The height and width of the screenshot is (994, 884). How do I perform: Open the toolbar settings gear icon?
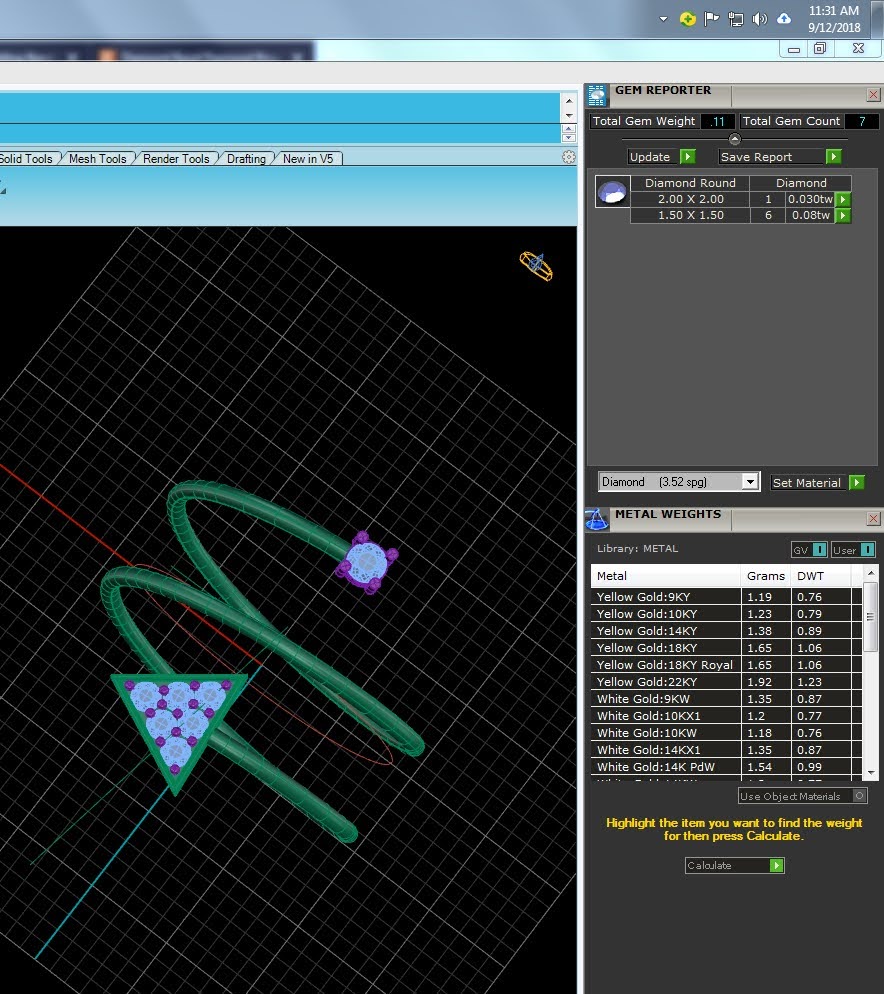tap(569, 157)
